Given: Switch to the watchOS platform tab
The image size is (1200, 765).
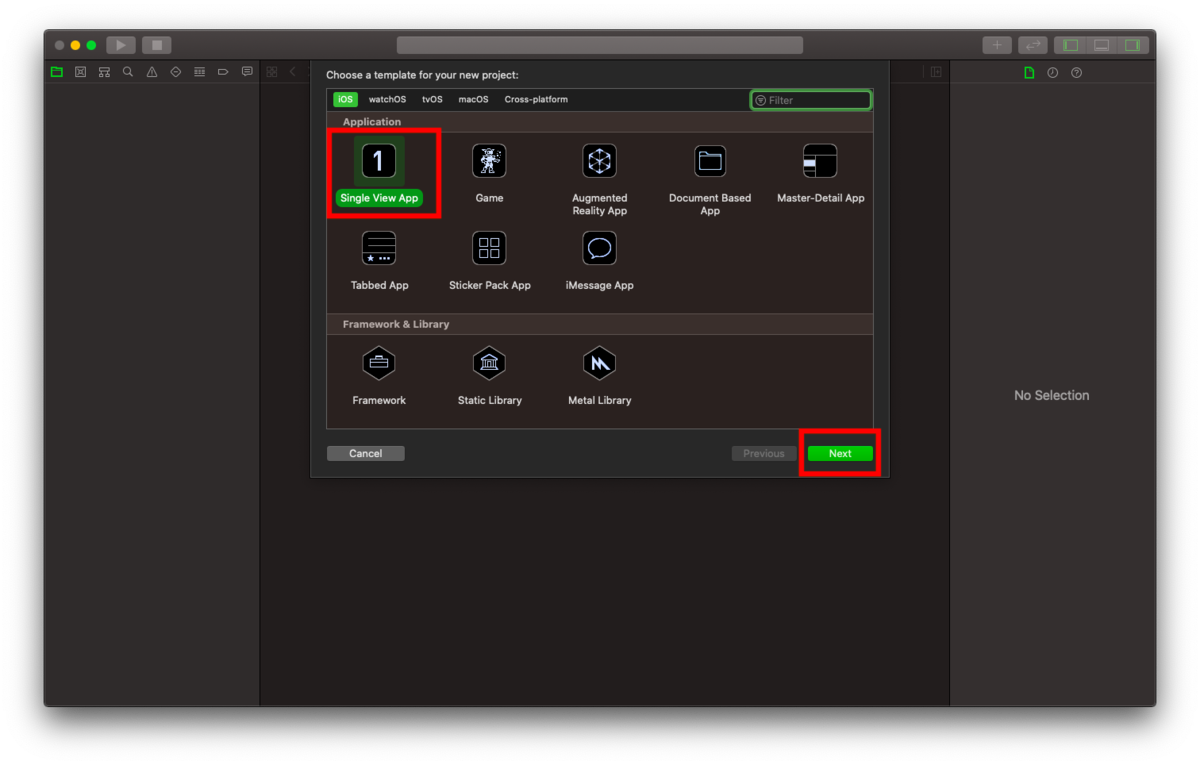Looking at the screenshot, I should [x=387, y=100].
